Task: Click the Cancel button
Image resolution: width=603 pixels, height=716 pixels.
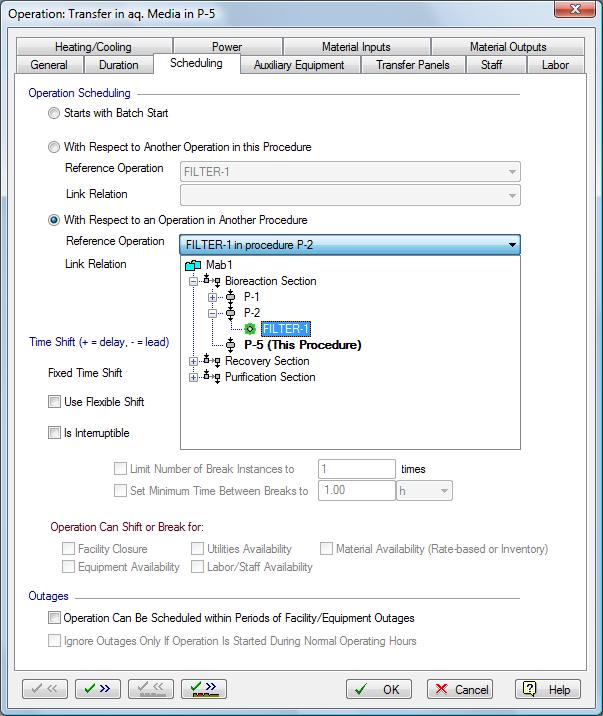Action: 459,689
